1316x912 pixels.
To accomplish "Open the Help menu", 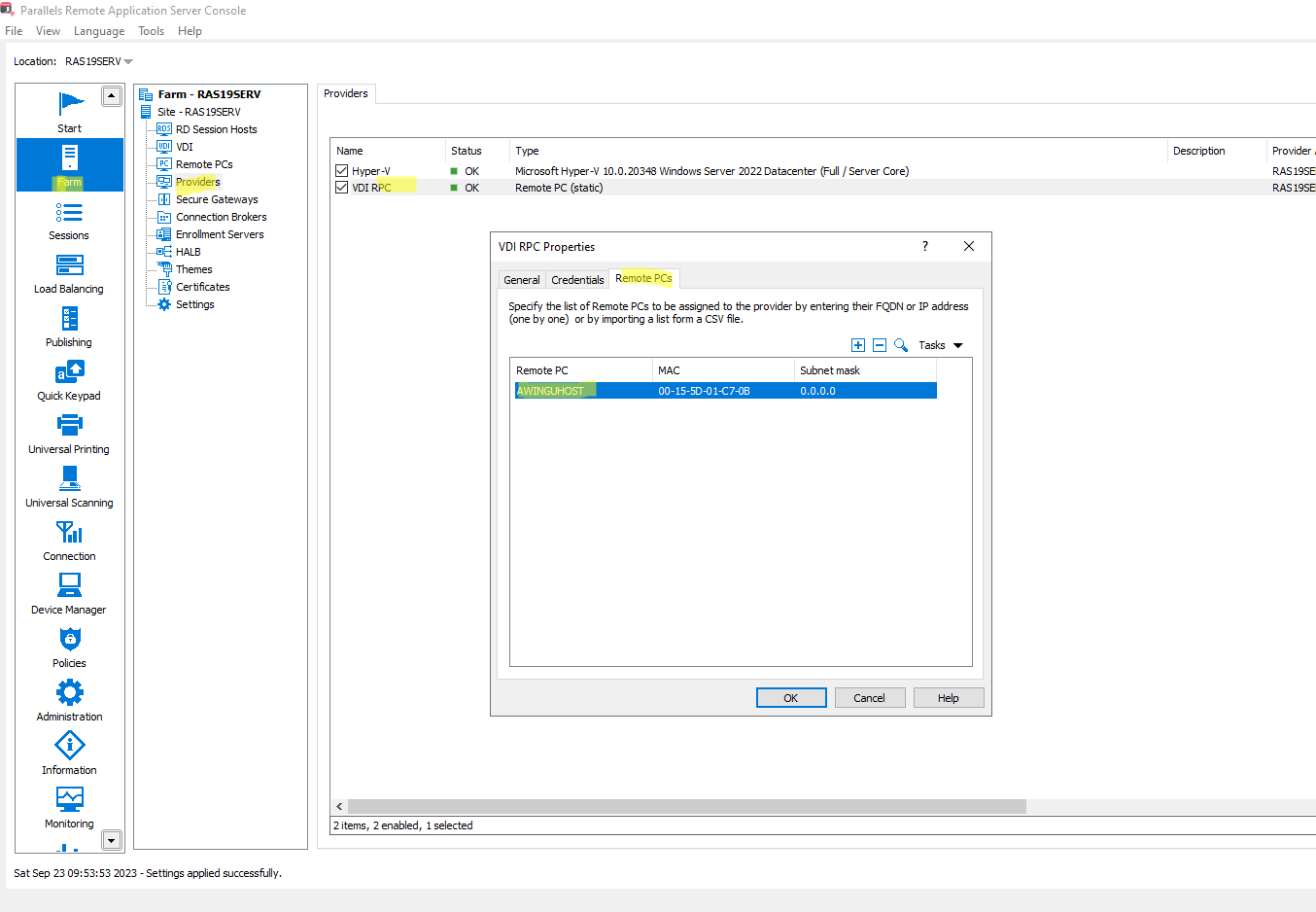I will pos(190,31).
